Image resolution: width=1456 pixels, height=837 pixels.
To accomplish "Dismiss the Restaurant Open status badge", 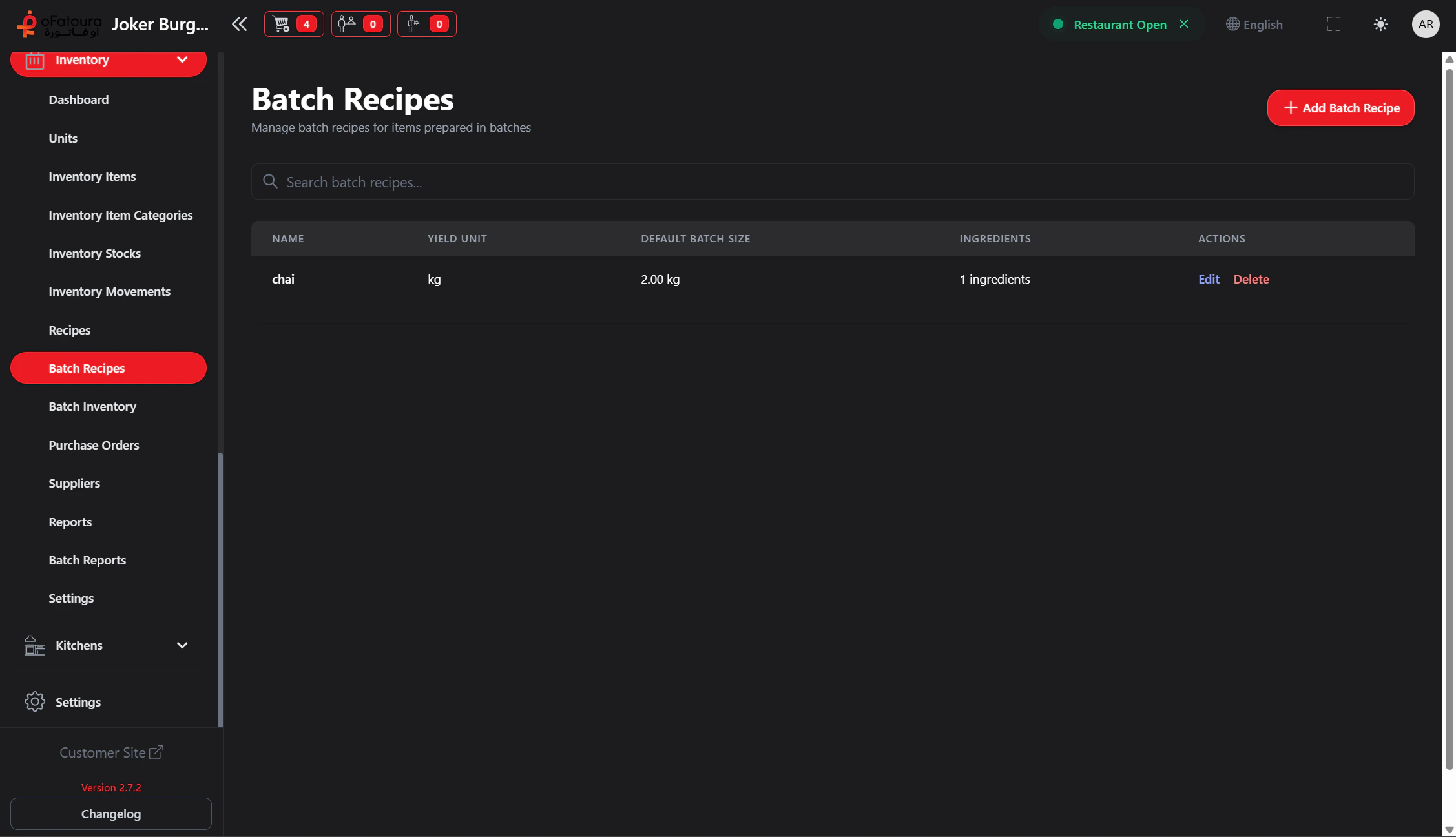I will click(1184, 24).
